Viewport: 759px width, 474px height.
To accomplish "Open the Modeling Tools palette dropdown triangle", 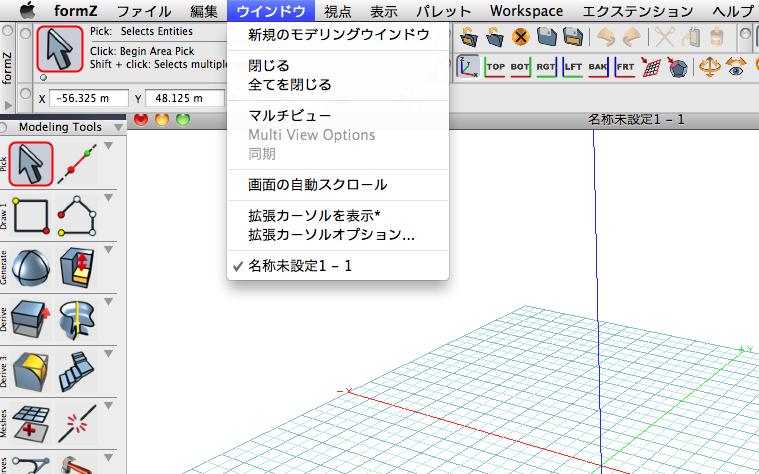I will [118, 127].
